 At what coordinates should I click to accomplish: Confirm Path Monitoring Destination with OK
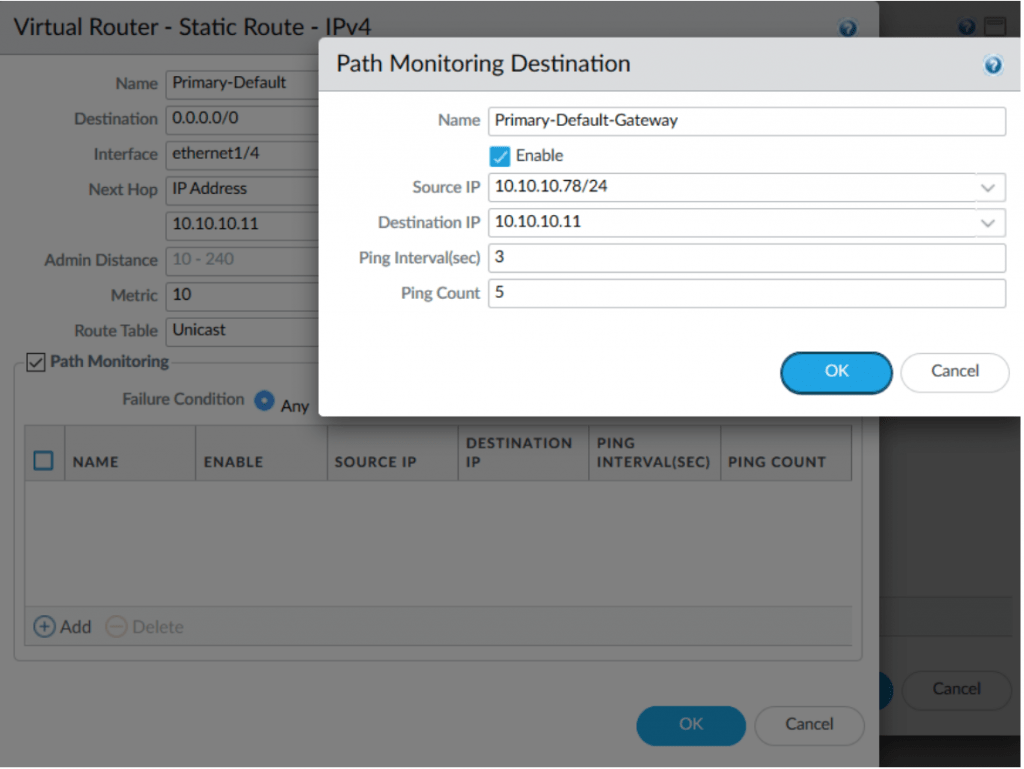pyautogui.click(x=836, y=372)
